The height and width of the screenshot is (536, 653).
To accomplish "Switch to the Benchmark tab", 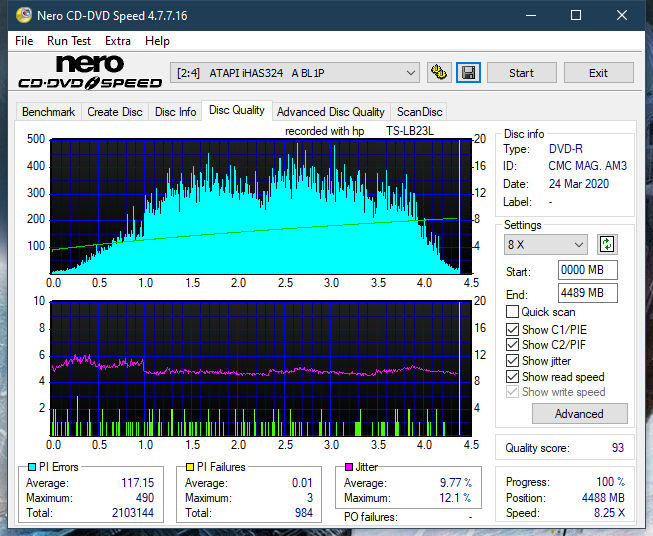I will click(x=49, y=112).
